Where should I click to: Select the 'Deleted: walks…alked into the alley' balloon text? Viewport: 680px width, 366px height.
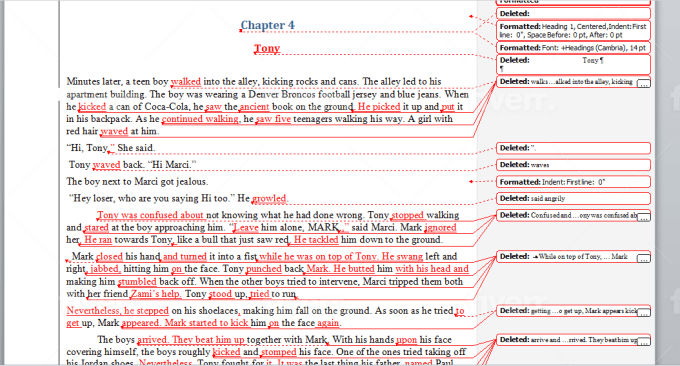[566, 82]
